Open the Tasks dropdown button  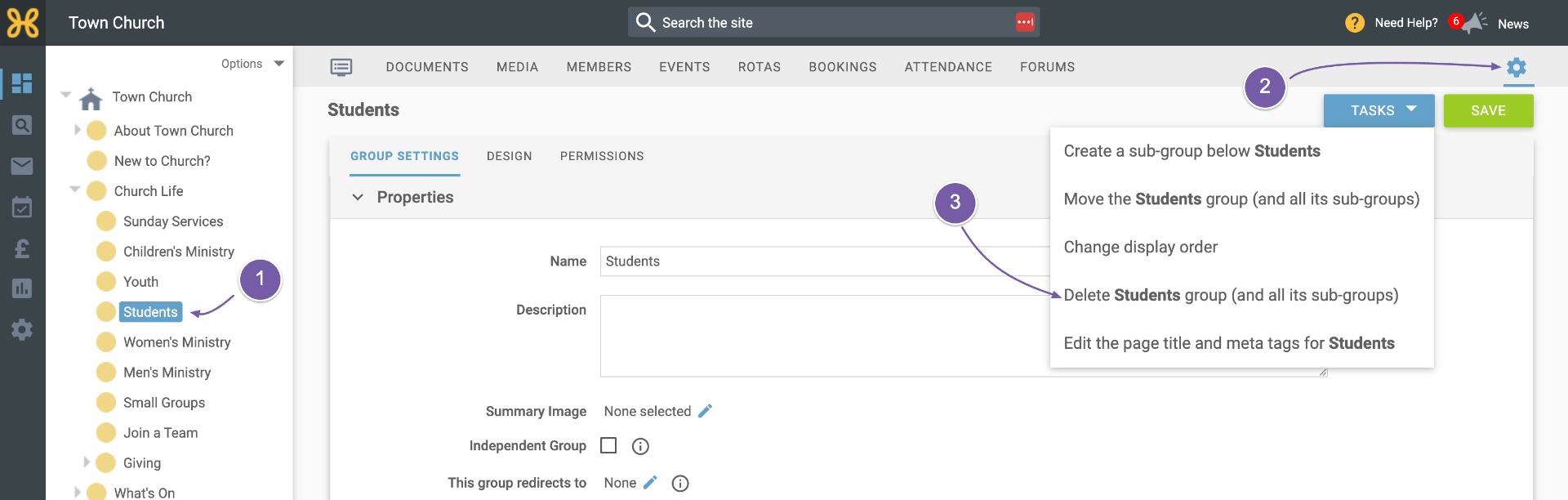(x=1379, y=110)
